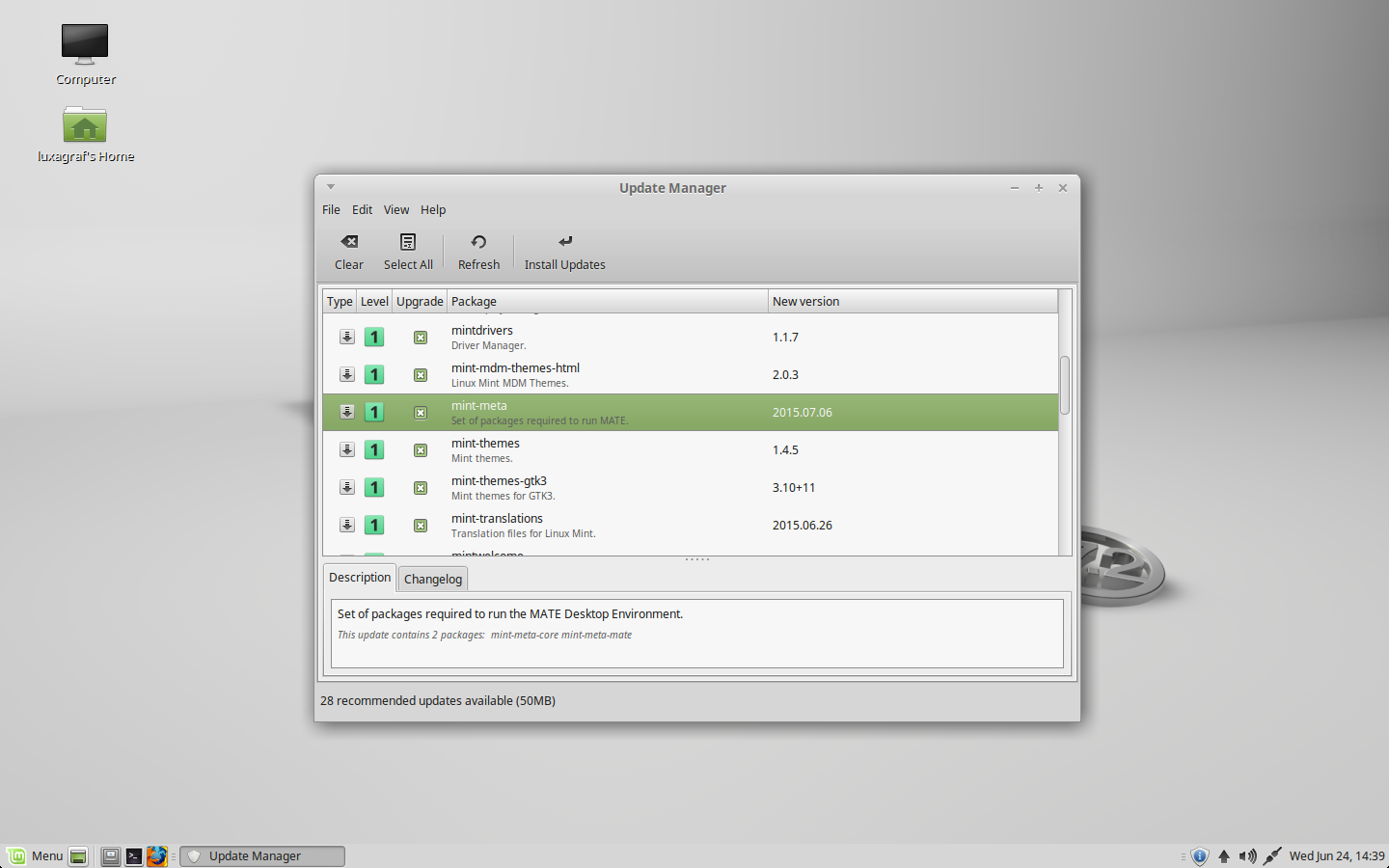The height and width of the screenshot is (868, 1389).
Task: Select the Clear toolbar icon
Action: pyautogui.click(x=348, y=251)
